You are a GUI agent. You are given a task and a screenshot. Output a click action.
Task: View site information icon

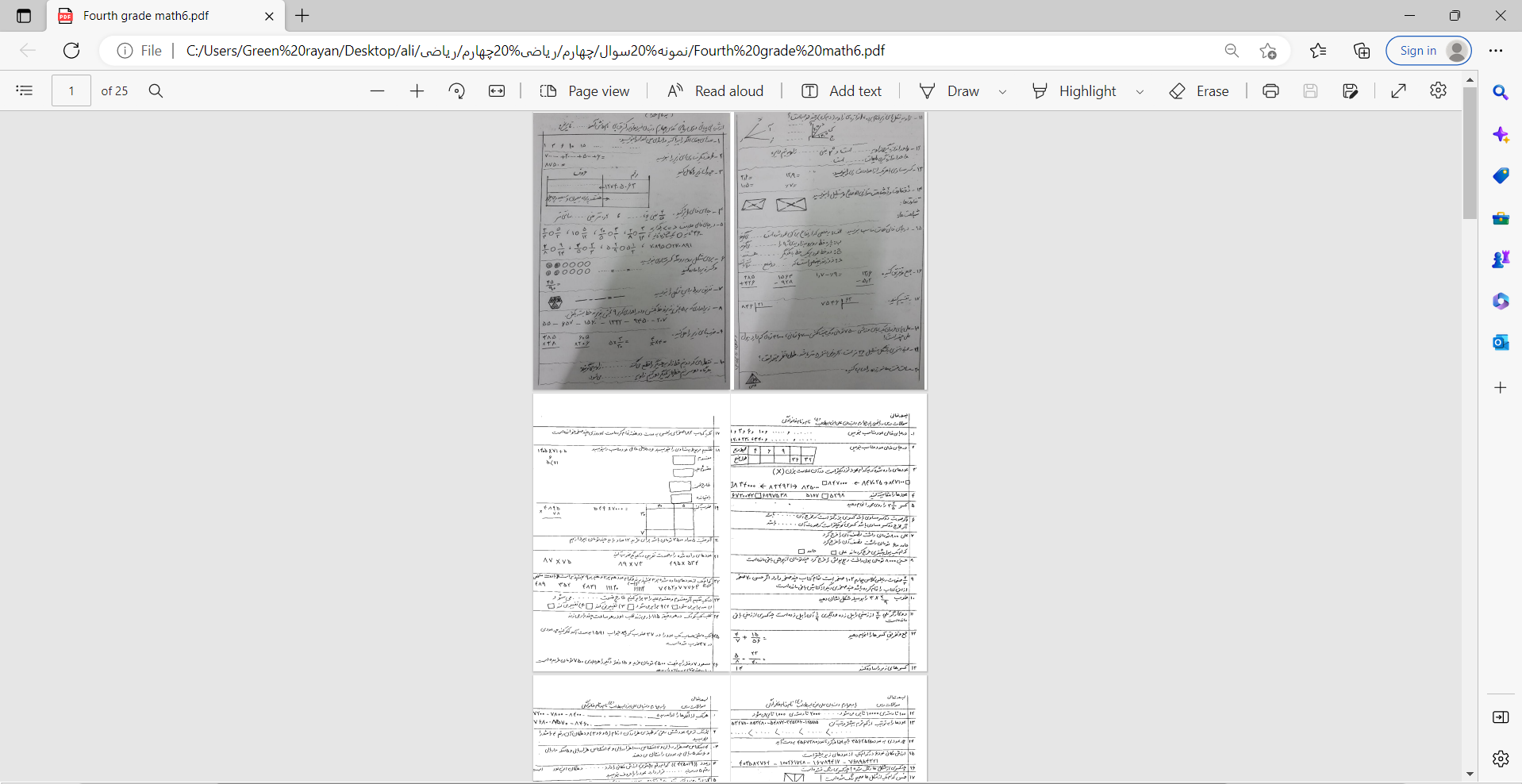[x=125, y=51]
